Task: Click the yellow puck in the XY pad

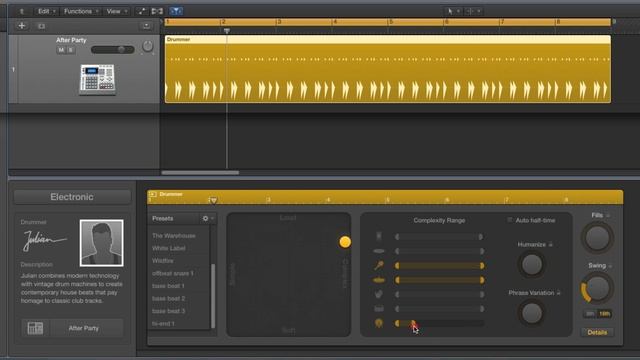Action: point(345,242)
